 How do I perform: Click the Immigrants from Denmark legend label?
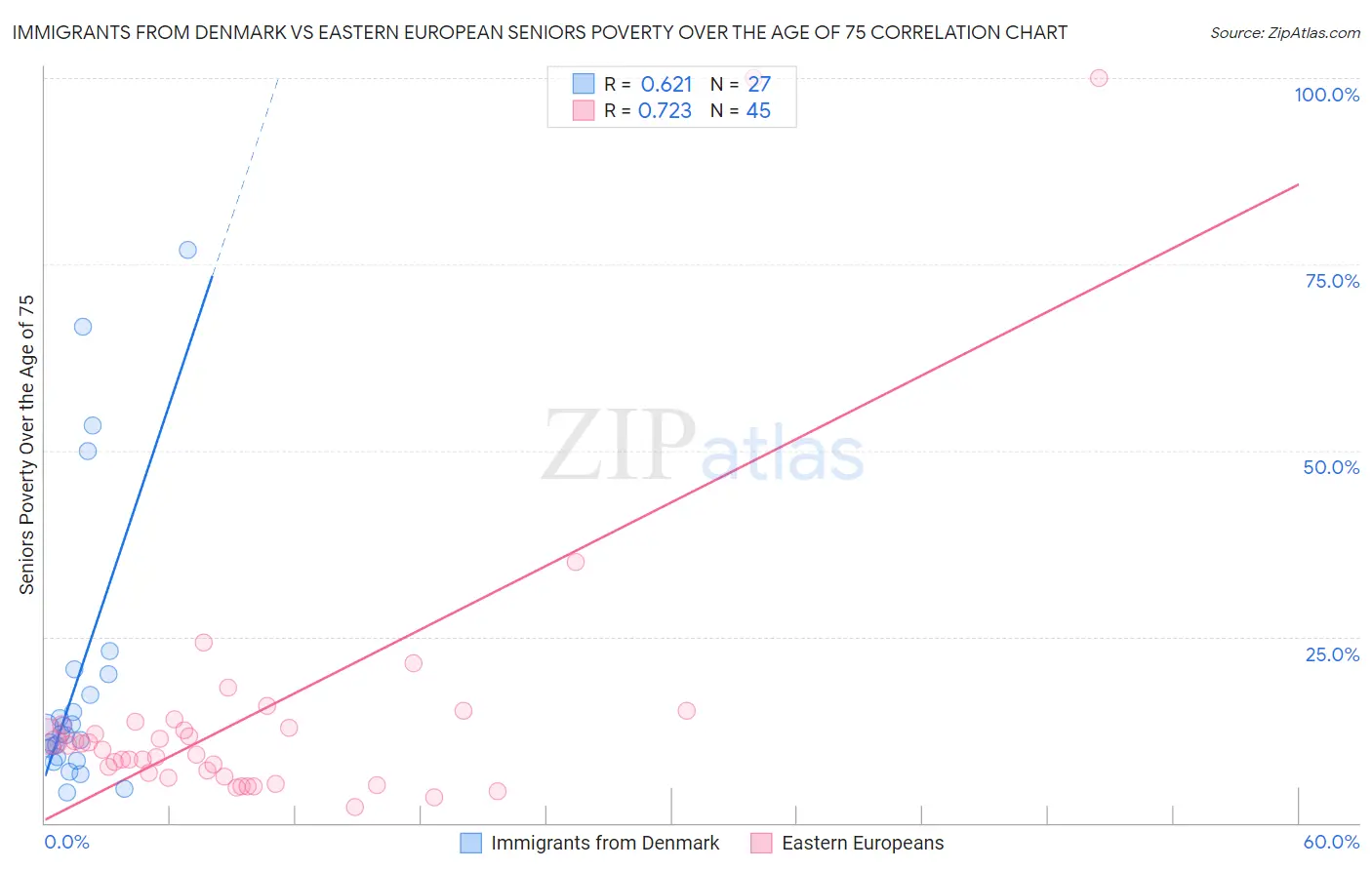pos(605,843)
